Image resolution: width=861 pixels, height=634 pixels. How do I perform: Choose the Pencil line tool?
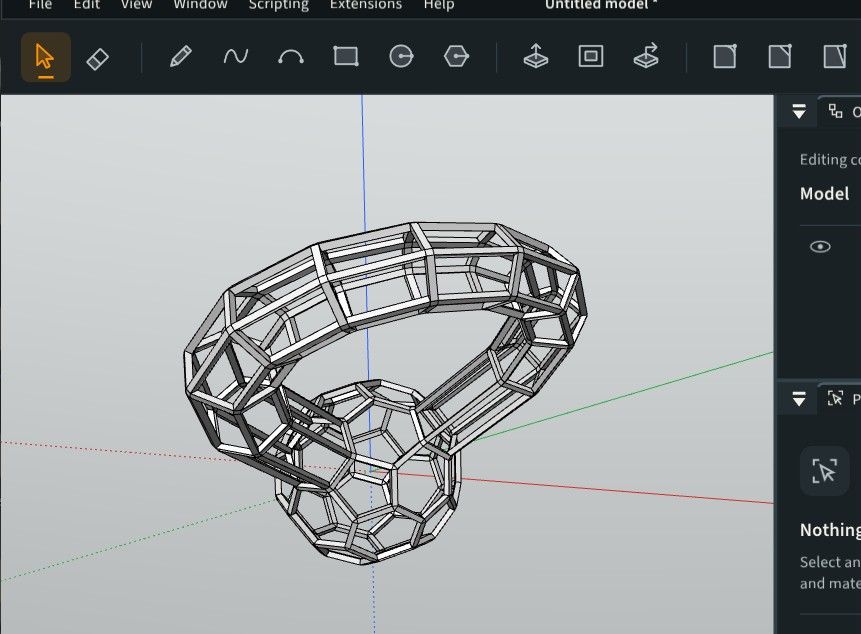coord(181,57)
